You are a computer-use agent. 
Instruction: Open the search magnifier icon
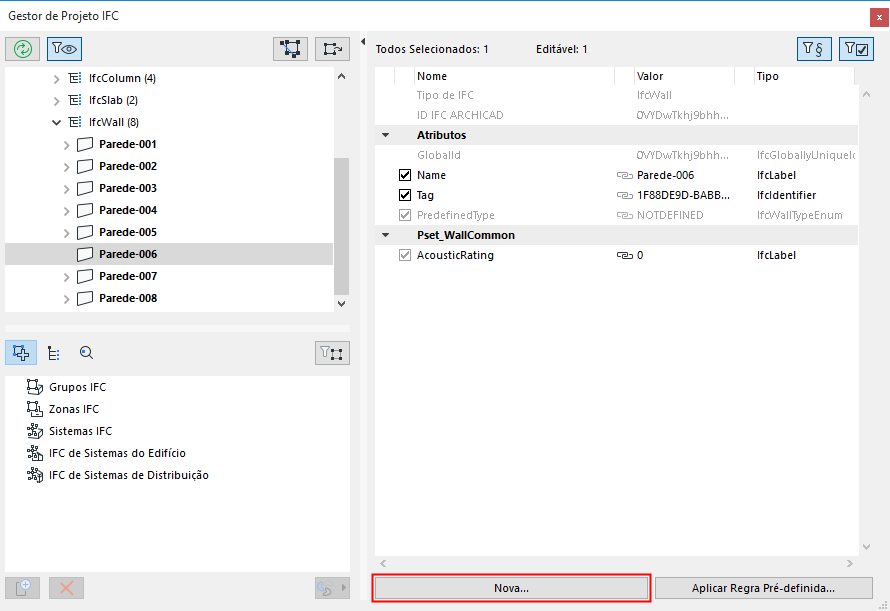[86, 352]
